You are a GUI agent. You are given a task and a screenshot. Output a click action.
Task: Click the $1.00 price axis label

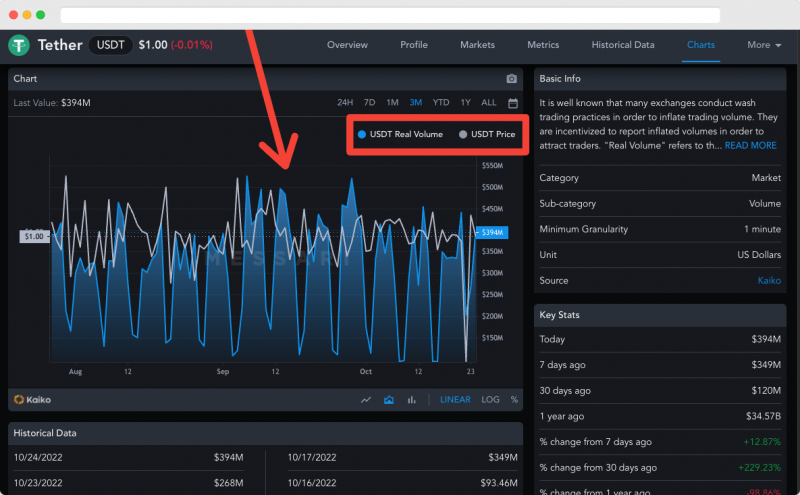(34, 236)
